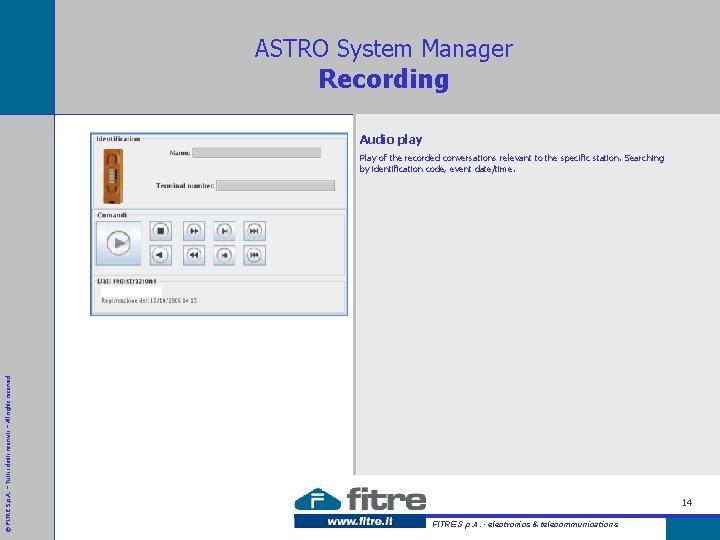This screenshot has width=720, height=540.
Task: Click the 'Identification' group label
Action: point(118,139)
